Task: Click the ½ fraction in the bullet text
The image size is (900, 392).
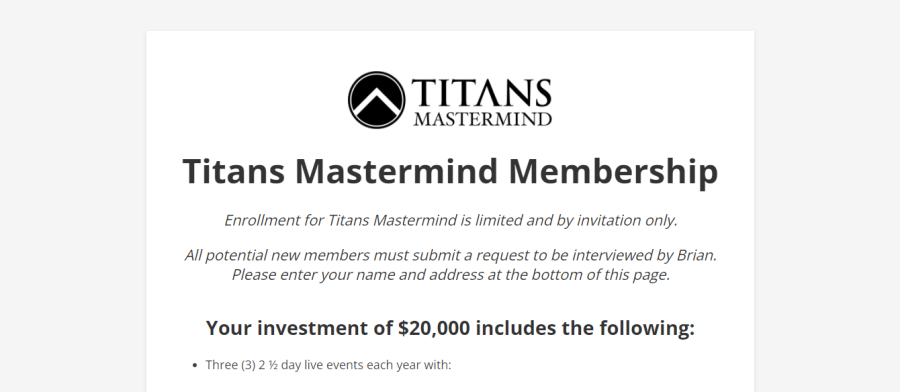Action: [x=273, y=365]
